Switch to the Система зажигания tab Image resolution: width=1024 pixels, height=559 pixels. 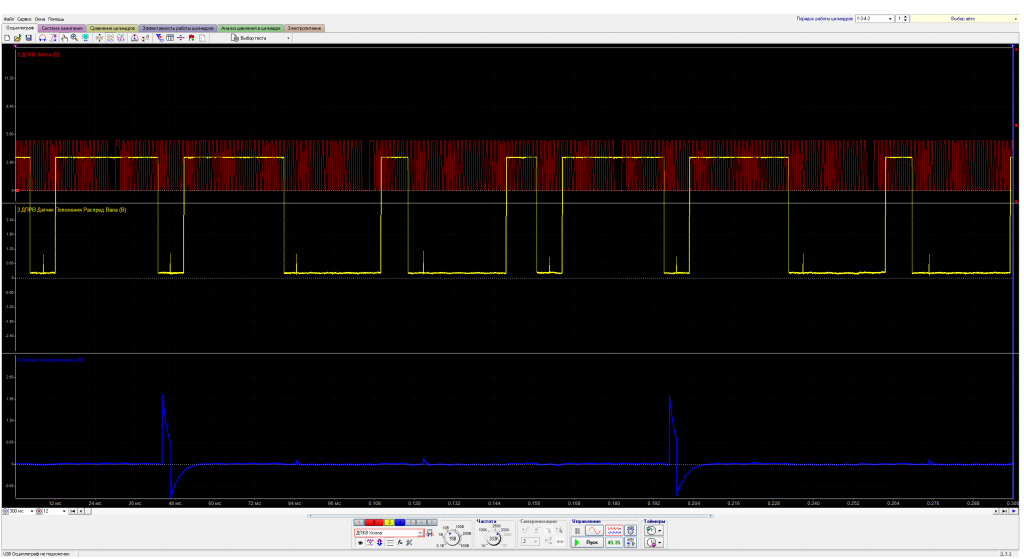tap(62, 28)
